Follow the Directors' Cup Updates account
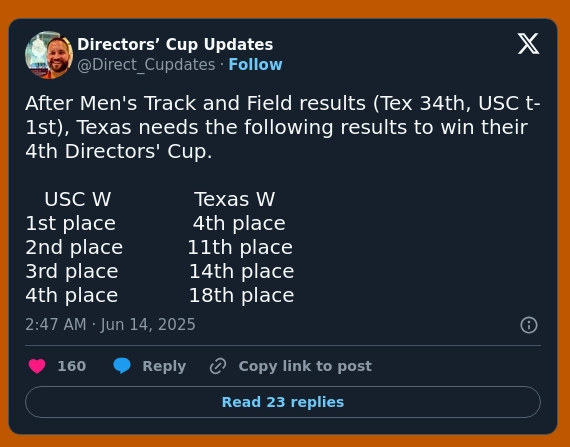 255,65
